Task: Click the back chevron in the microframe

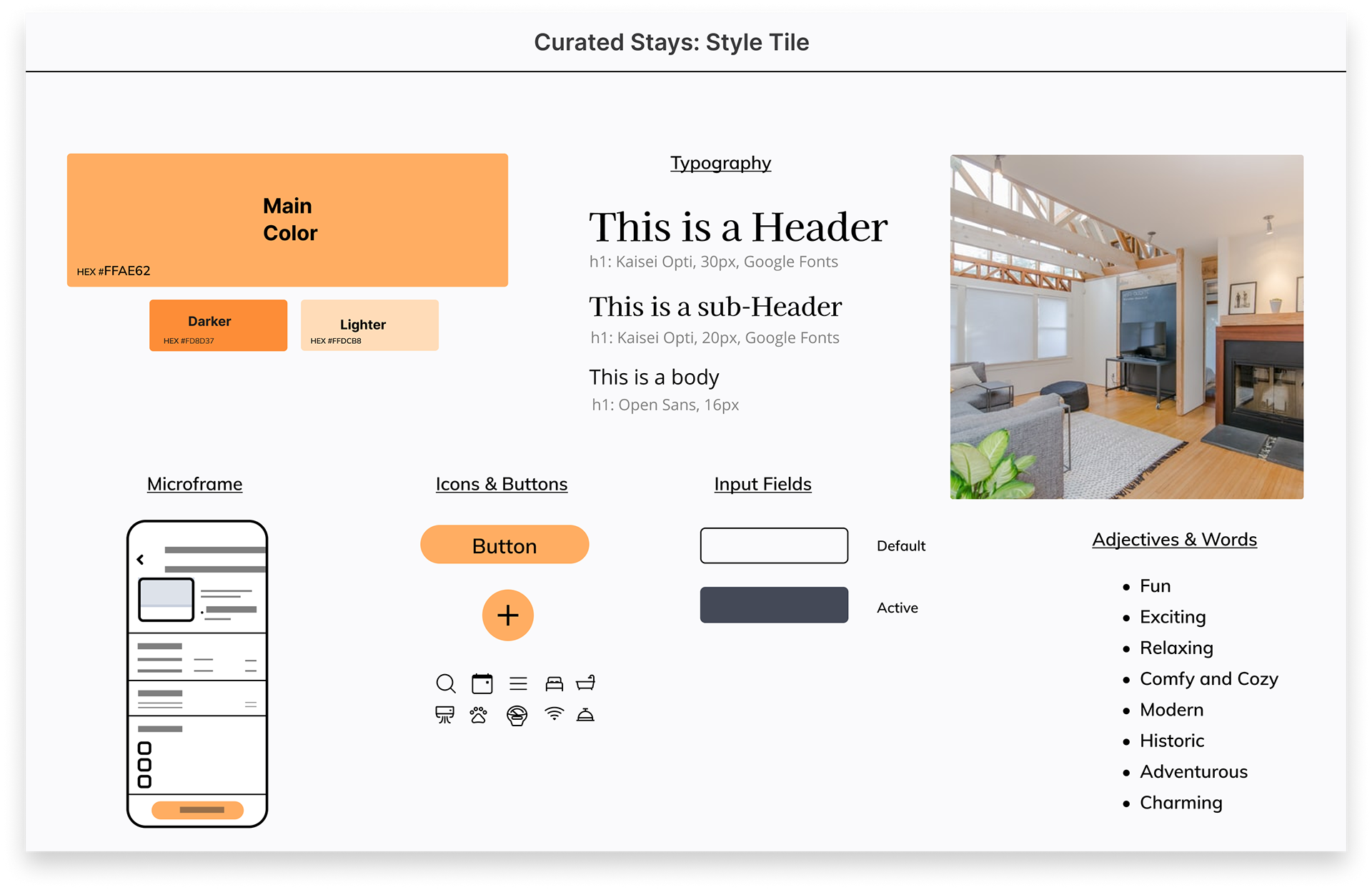Action: click(x=141, y=559)
